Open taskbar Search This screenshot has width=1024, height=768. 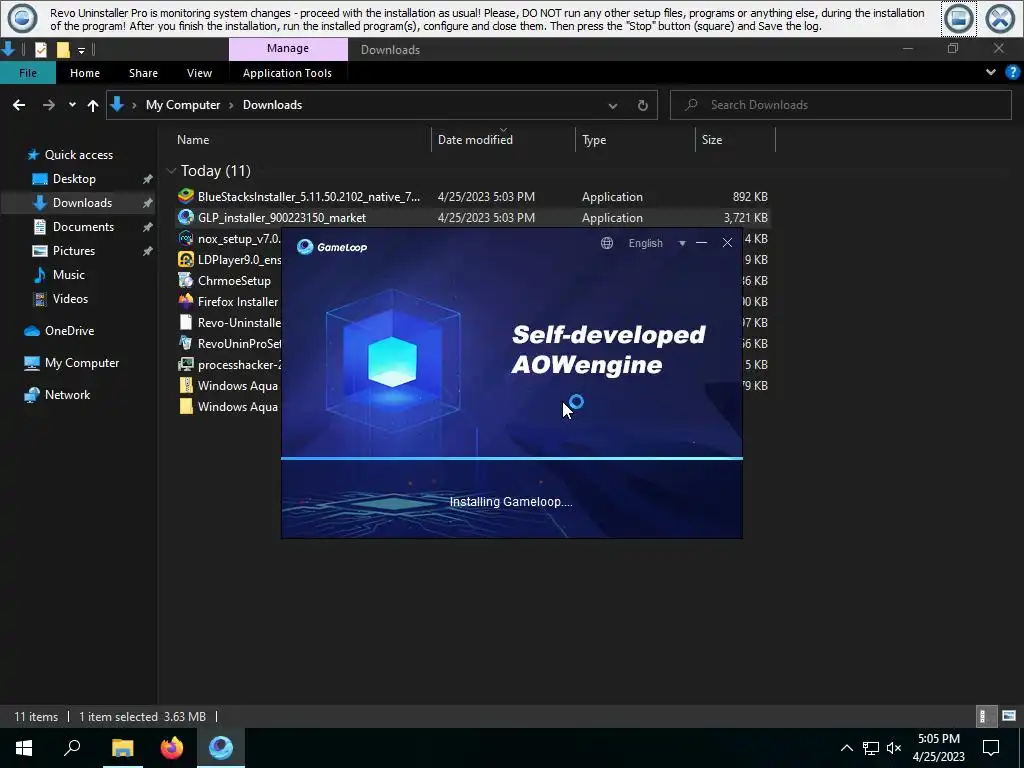coord(72,748)
